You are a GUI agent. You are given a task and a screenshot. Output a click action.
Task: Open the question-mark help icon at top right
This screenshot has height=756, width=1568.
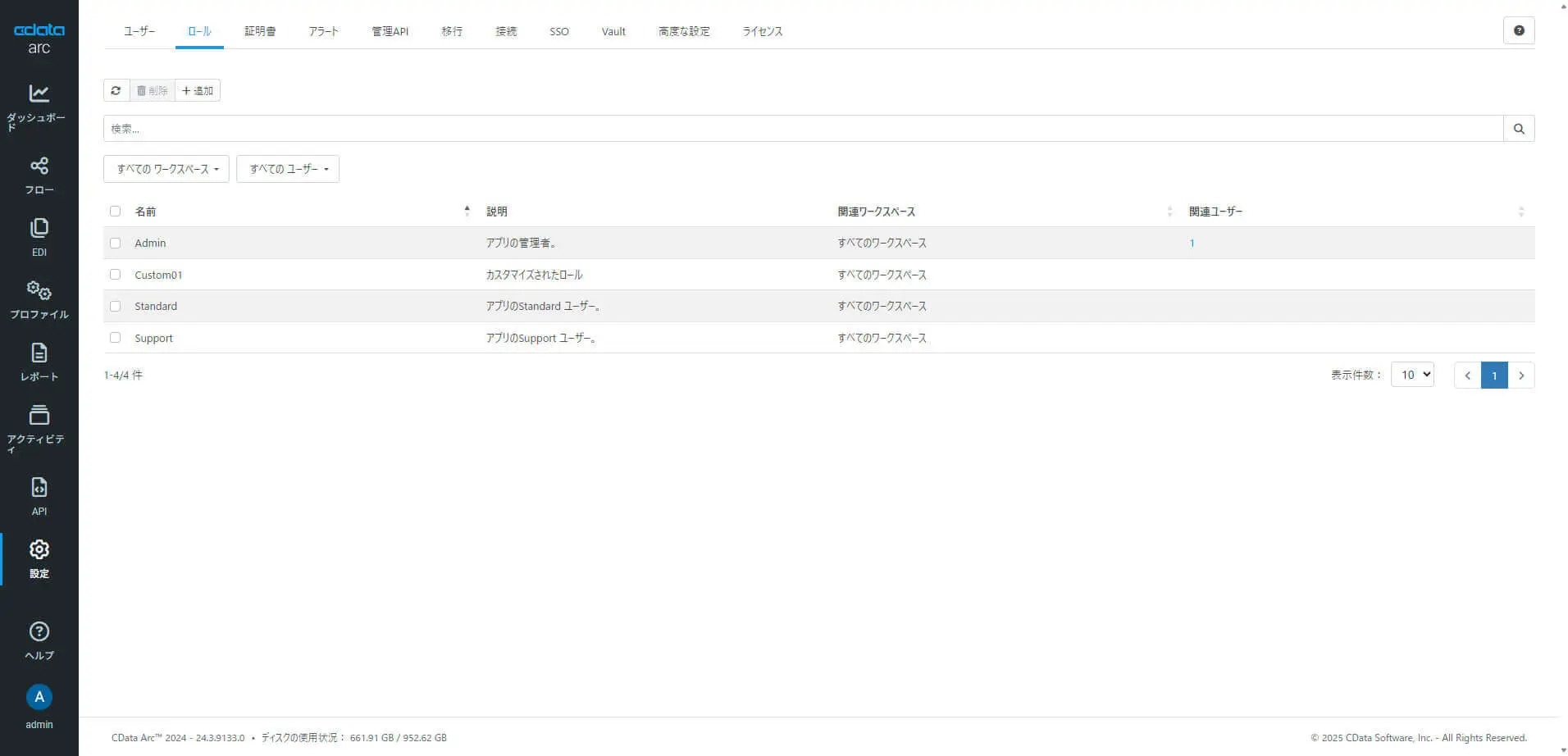(1519, 30)
